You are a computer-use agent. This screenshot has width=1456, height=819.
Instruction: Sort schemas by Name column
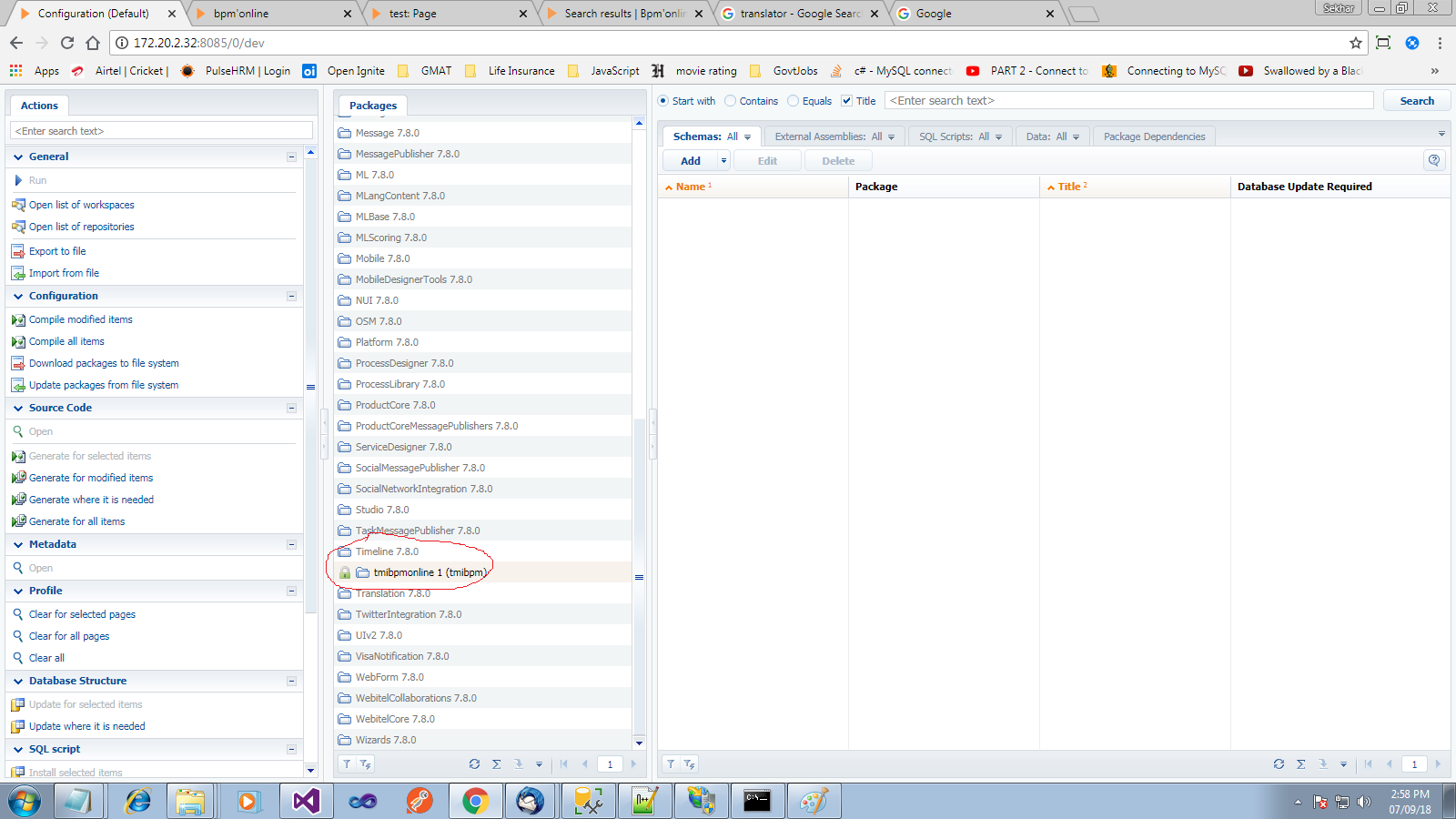(691, 187)
